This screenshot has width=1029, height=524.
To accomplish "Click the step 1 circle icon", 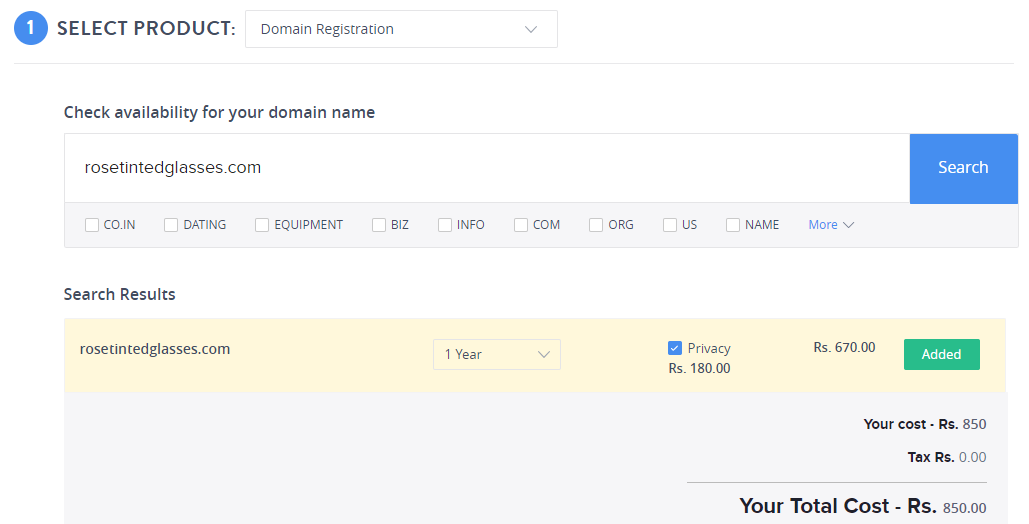I will click(31, 28).
